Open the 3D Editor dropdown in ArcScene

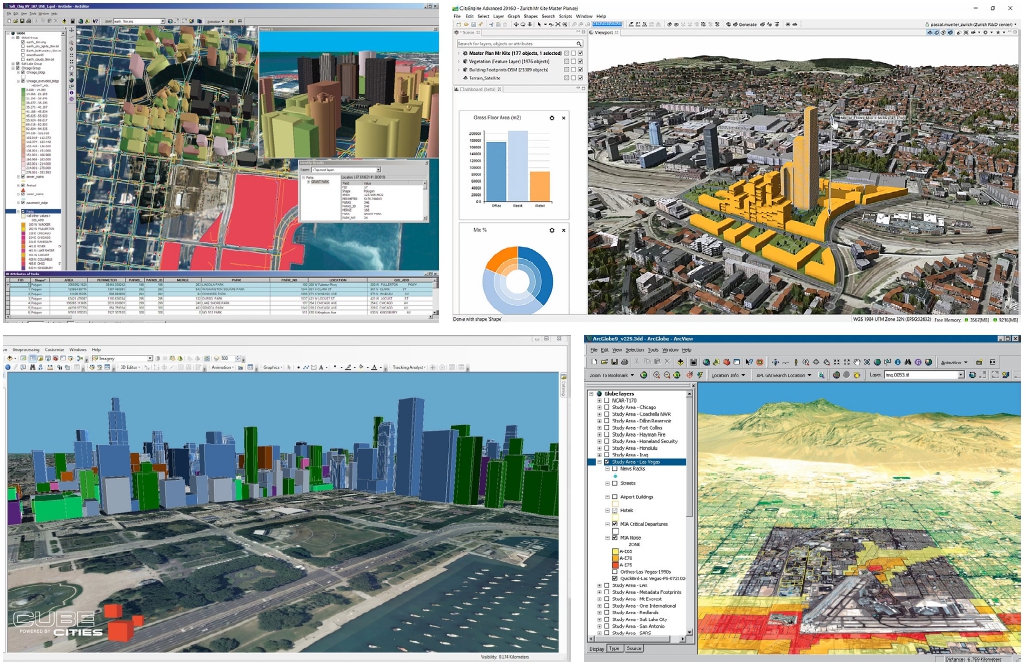click(128, 367)
